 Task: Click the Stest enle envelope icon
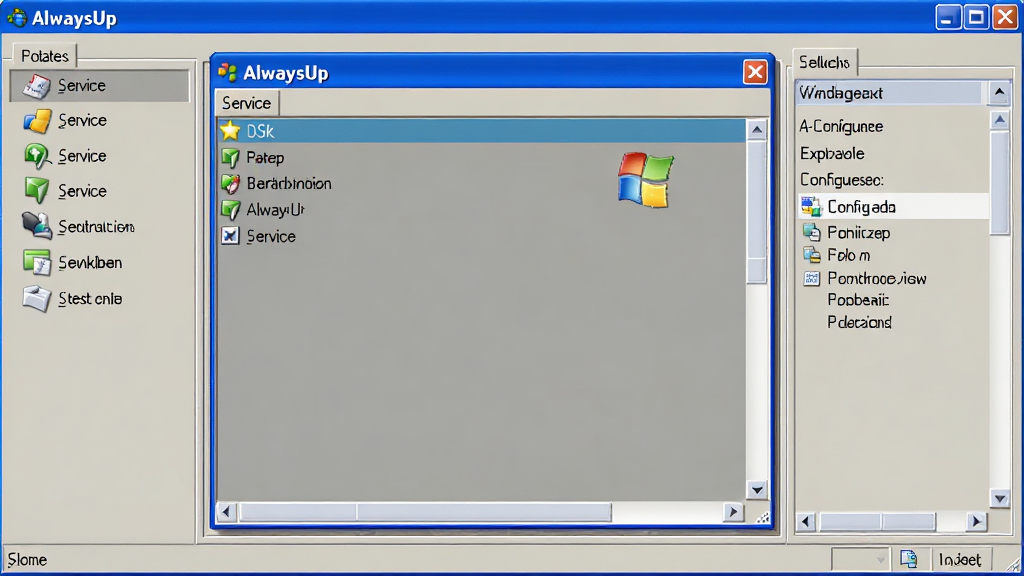[x=37, y=298]
